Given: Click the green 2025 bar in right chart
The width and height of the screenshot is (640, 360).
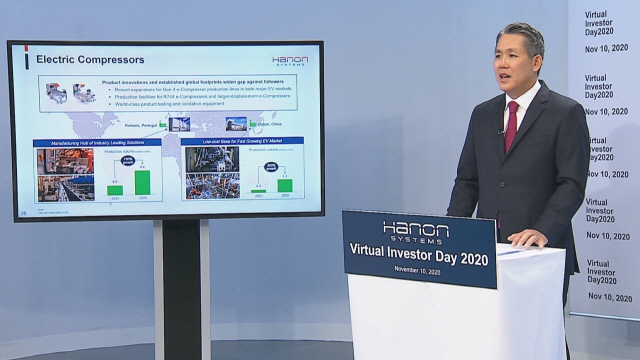Looking at the screenshot, I should point(285,186).
